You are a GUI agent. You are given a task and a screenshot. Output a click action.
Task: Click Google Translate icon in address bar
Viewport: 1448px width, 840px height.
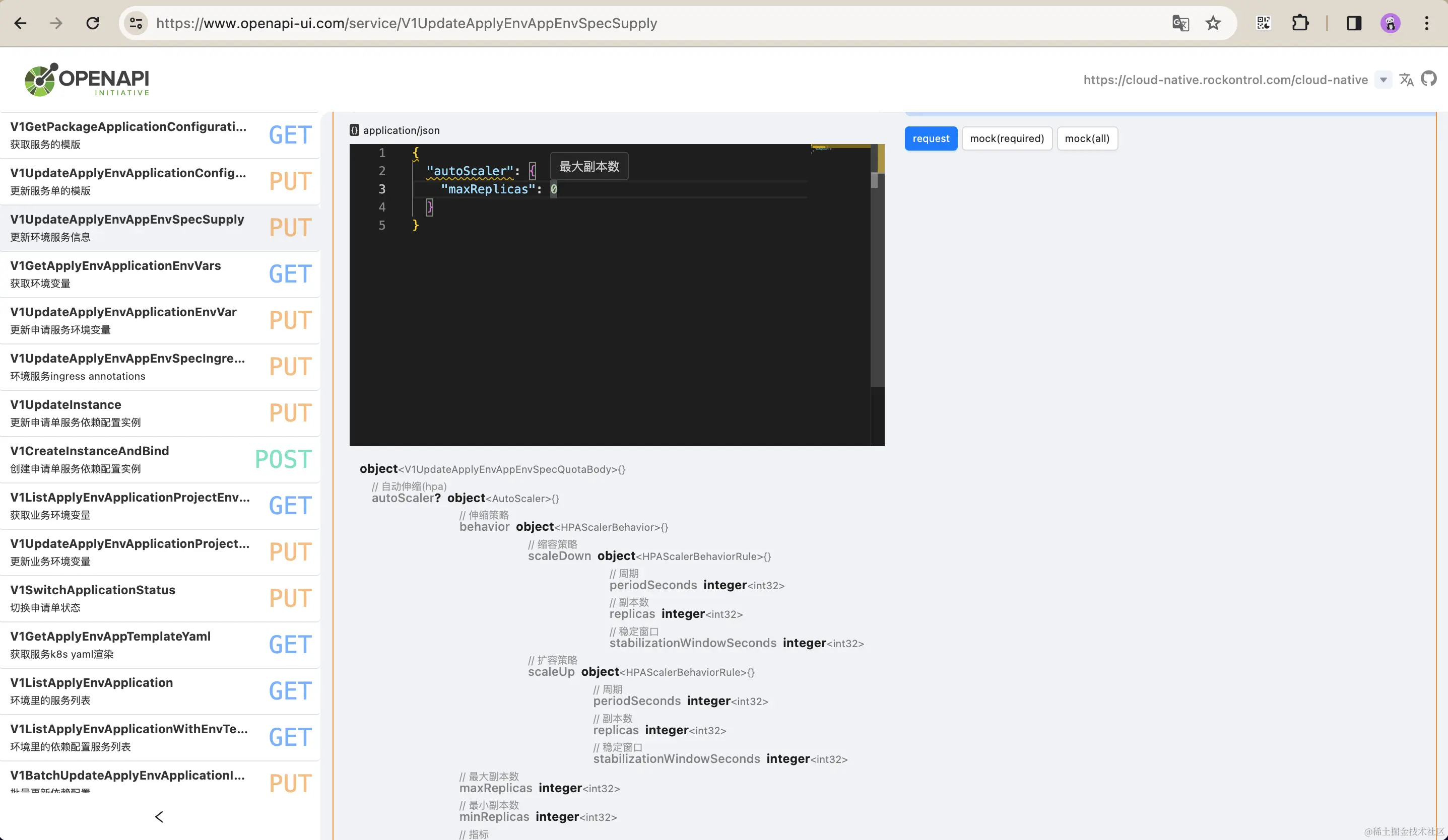coord(1180,23)
